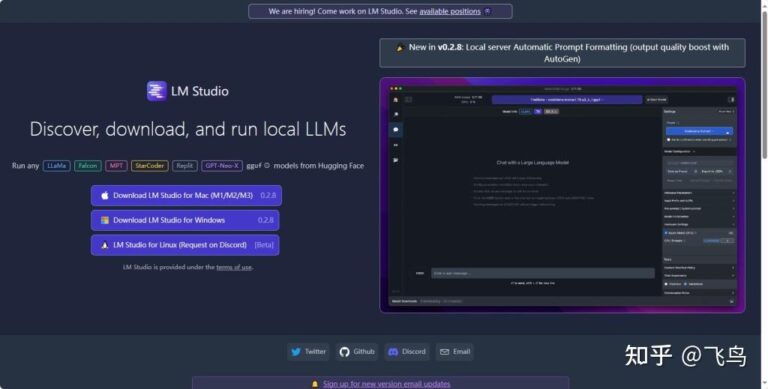Open LM Studio for Linux Discord request
Viewport: 768px width, 389px height.
coord(185,245)
